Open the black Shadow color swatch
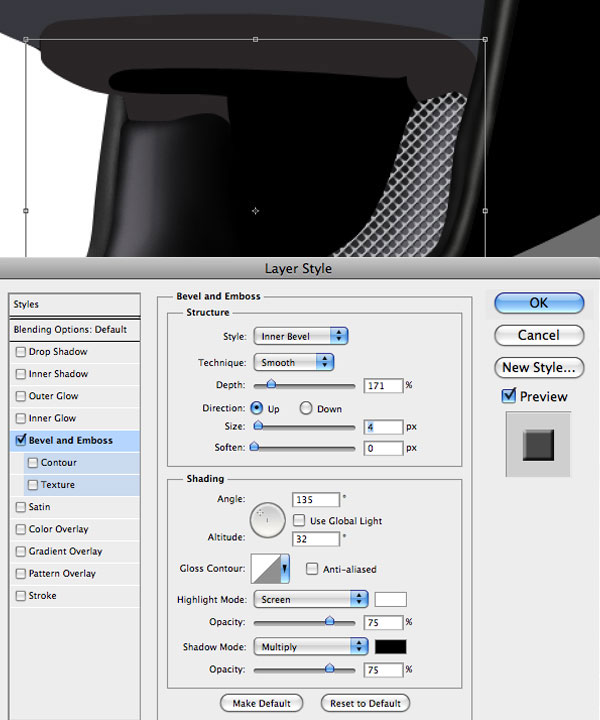 391,647
